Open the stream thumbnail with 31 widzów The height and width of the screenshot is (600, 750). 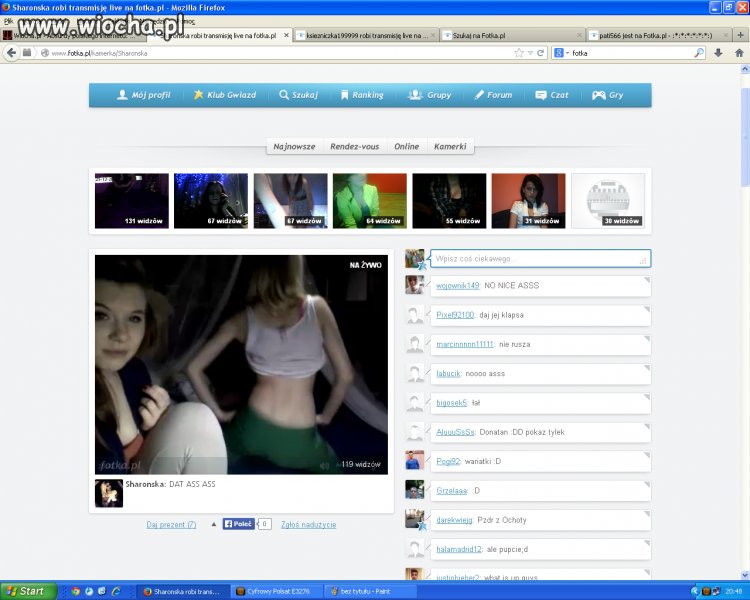[x=529, y=200]
